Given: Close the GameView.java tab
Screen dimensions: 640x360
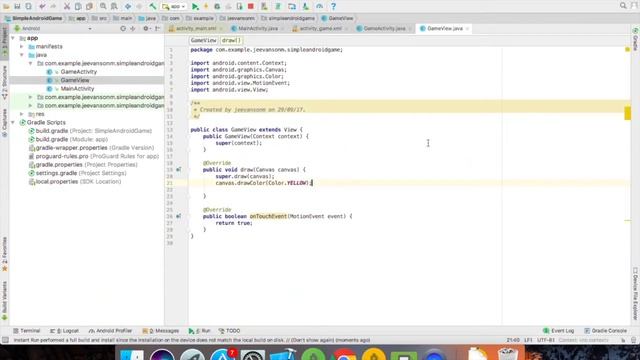Looking at the screenshot, I should coord(467,29).
